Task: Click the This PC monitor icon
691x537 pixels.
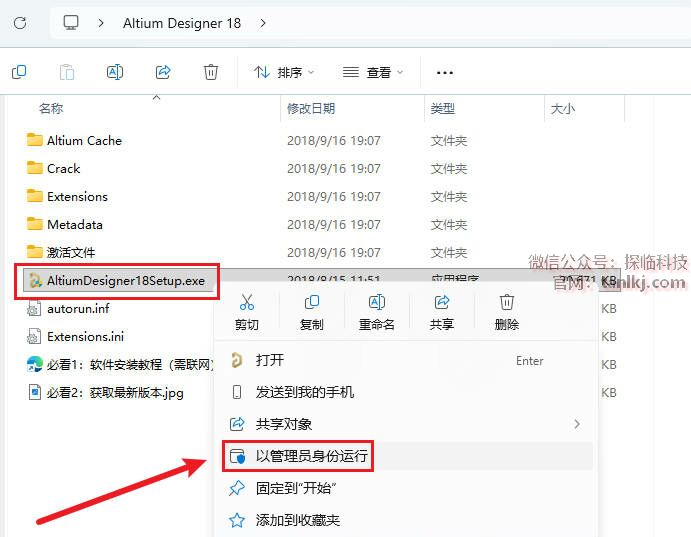Action: [x=71, y=22]
